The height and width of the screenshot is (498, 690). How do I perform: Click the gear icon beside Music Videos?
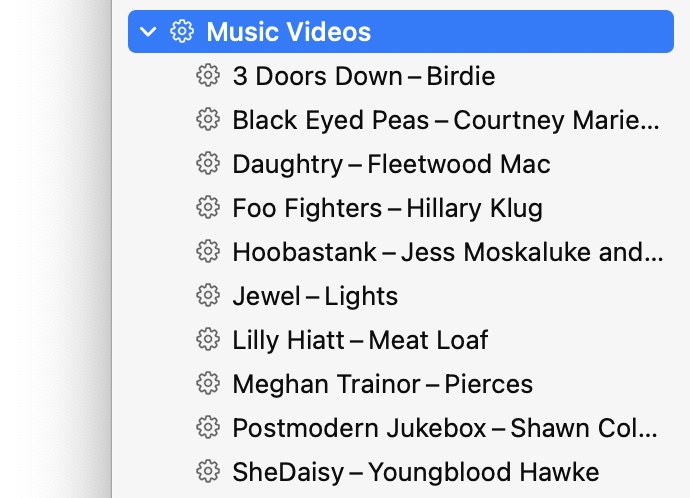[181, 32]
